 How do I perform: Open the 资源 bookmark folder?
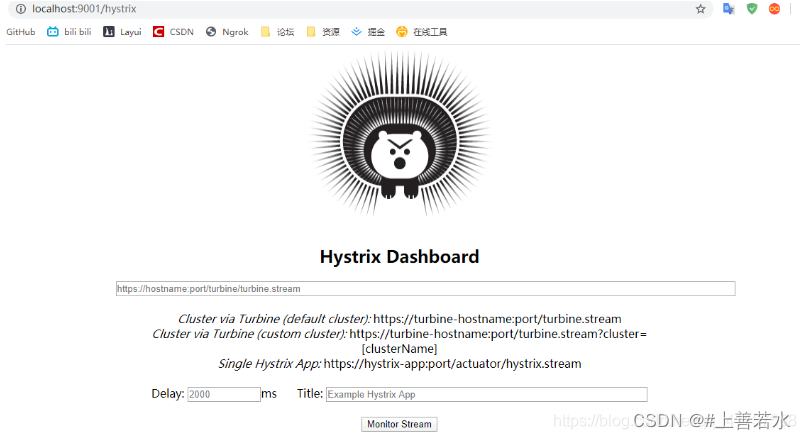(x=323, y=32)
